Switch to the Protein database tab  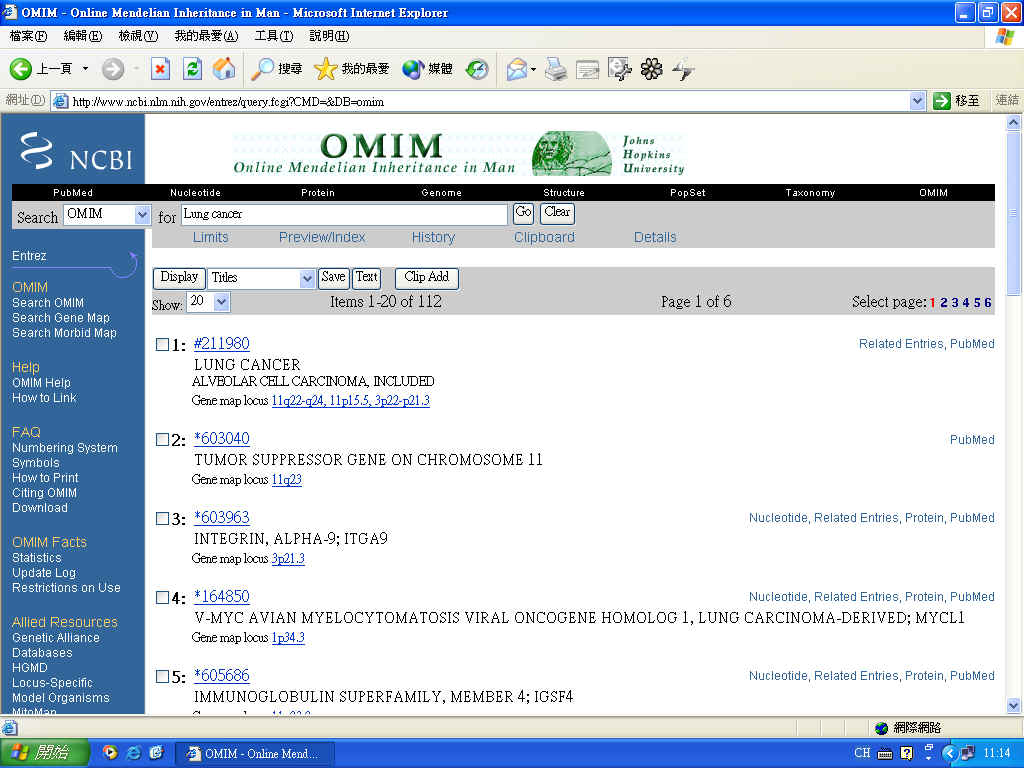318,193
